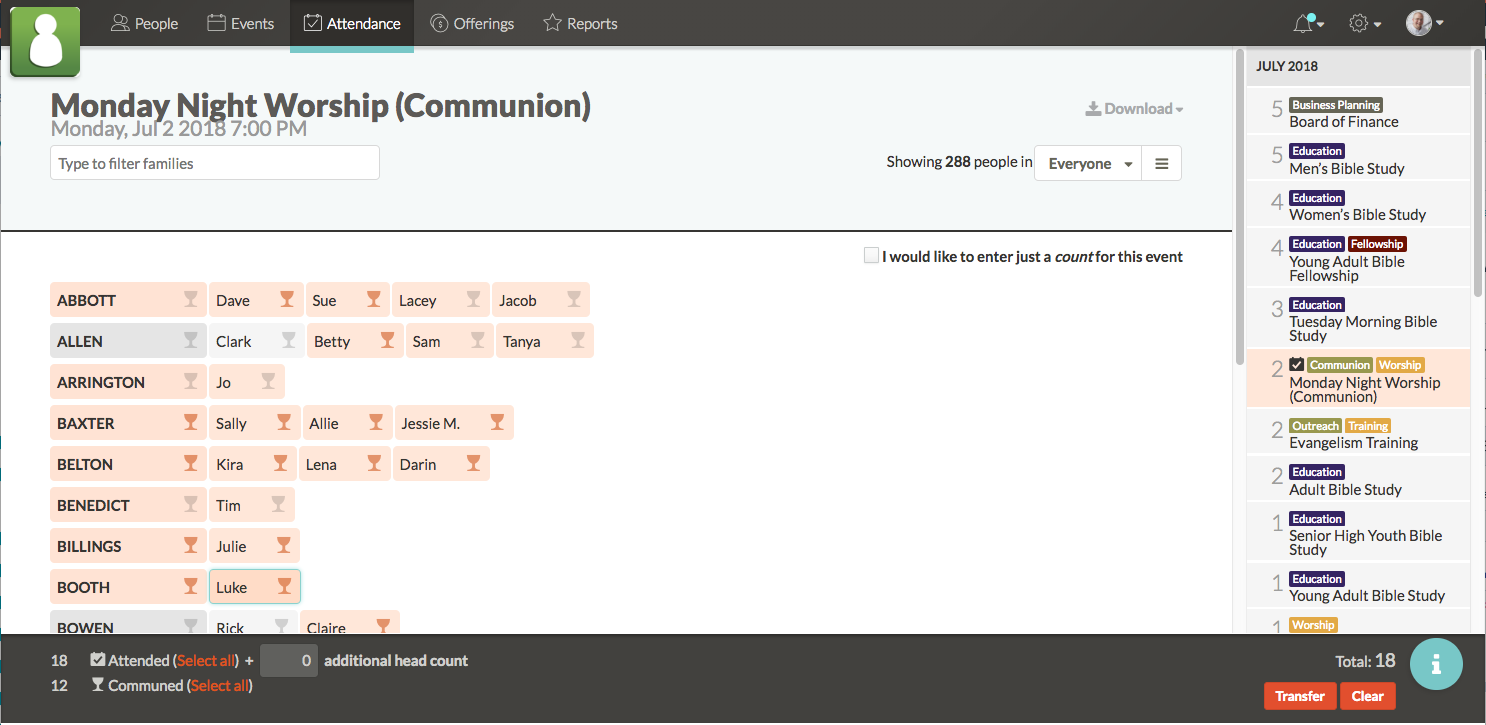Click the list view icon beside the Everyone filter
Image resolution: width=1486 pixels, height=725 pixels.
pos(1161,162)
